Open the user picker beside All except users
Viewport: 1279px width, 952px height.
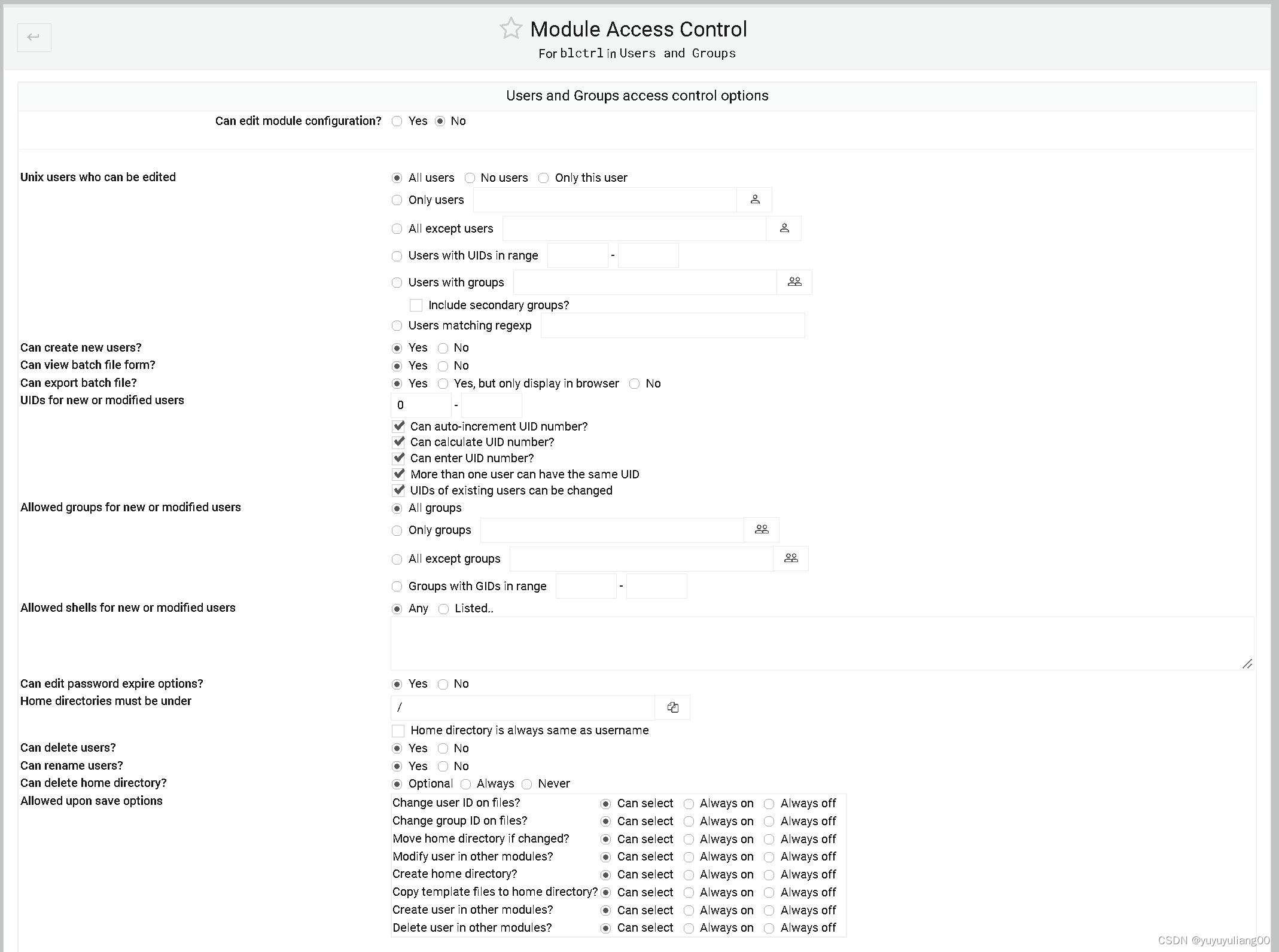point(784,228)
